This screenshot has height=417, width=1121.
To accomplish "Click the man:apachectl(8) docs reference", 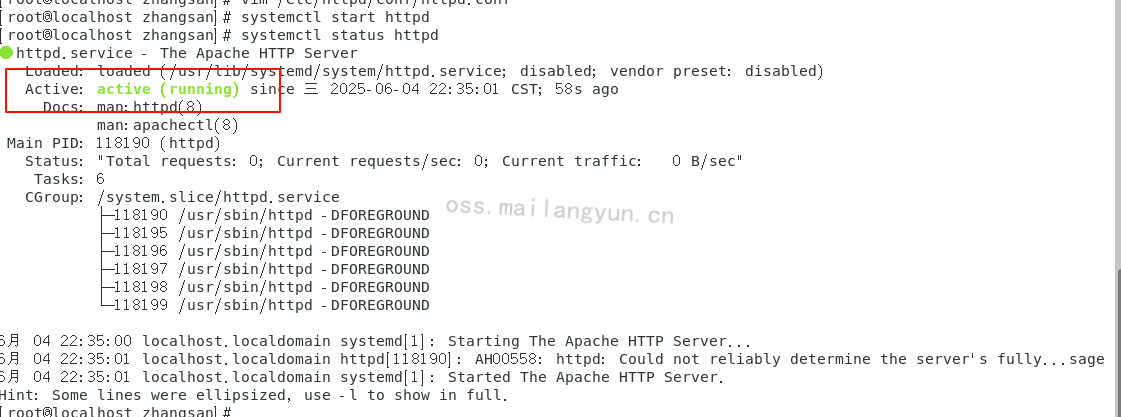I will pyautogui.click(x=167, y=125).
